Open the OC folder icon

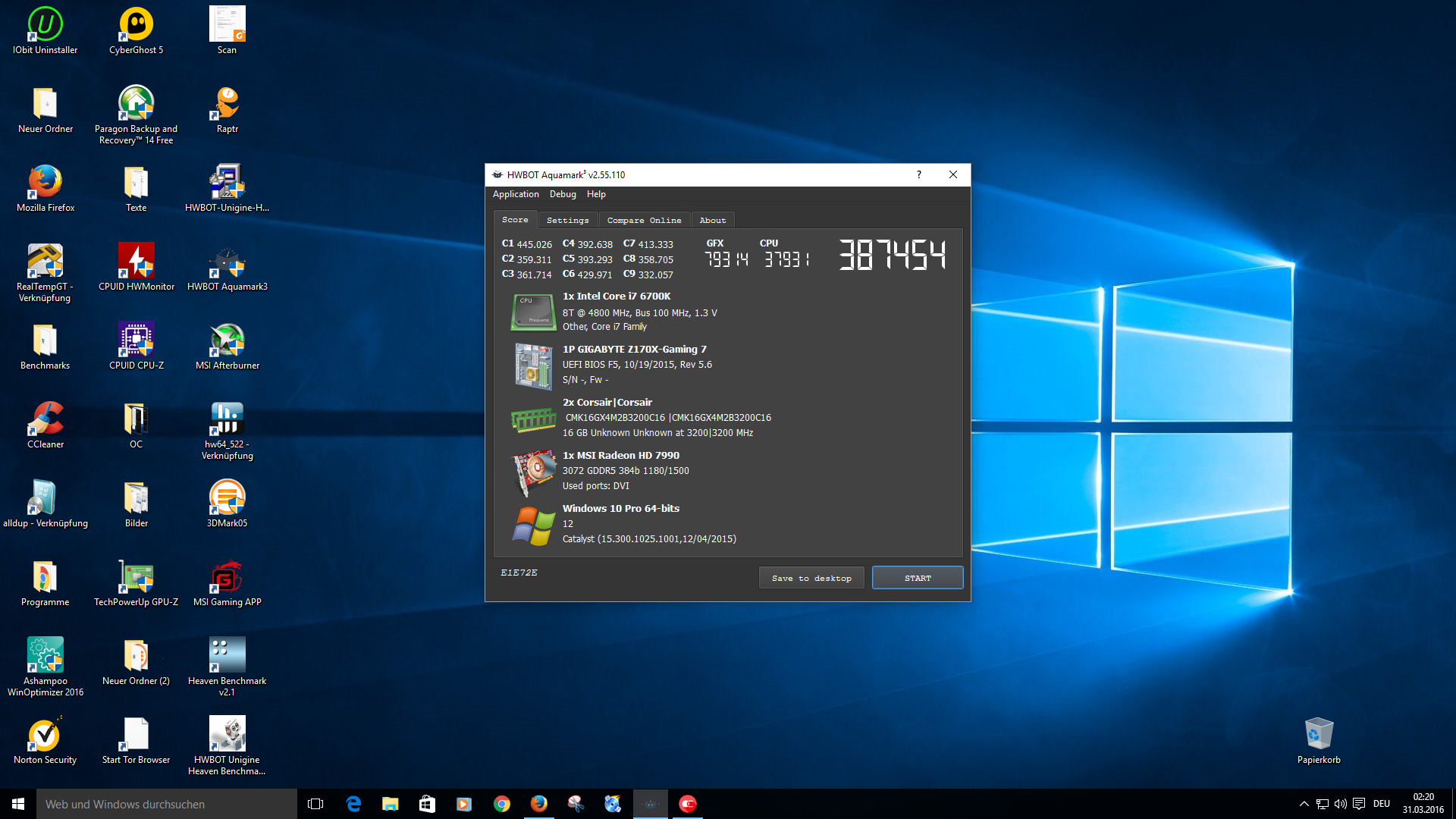[136, 425]
